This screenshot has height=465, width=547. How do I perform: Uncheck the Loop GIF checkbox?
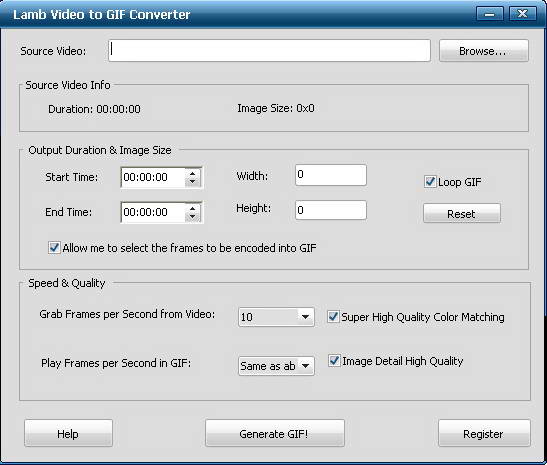pos(430,182)
